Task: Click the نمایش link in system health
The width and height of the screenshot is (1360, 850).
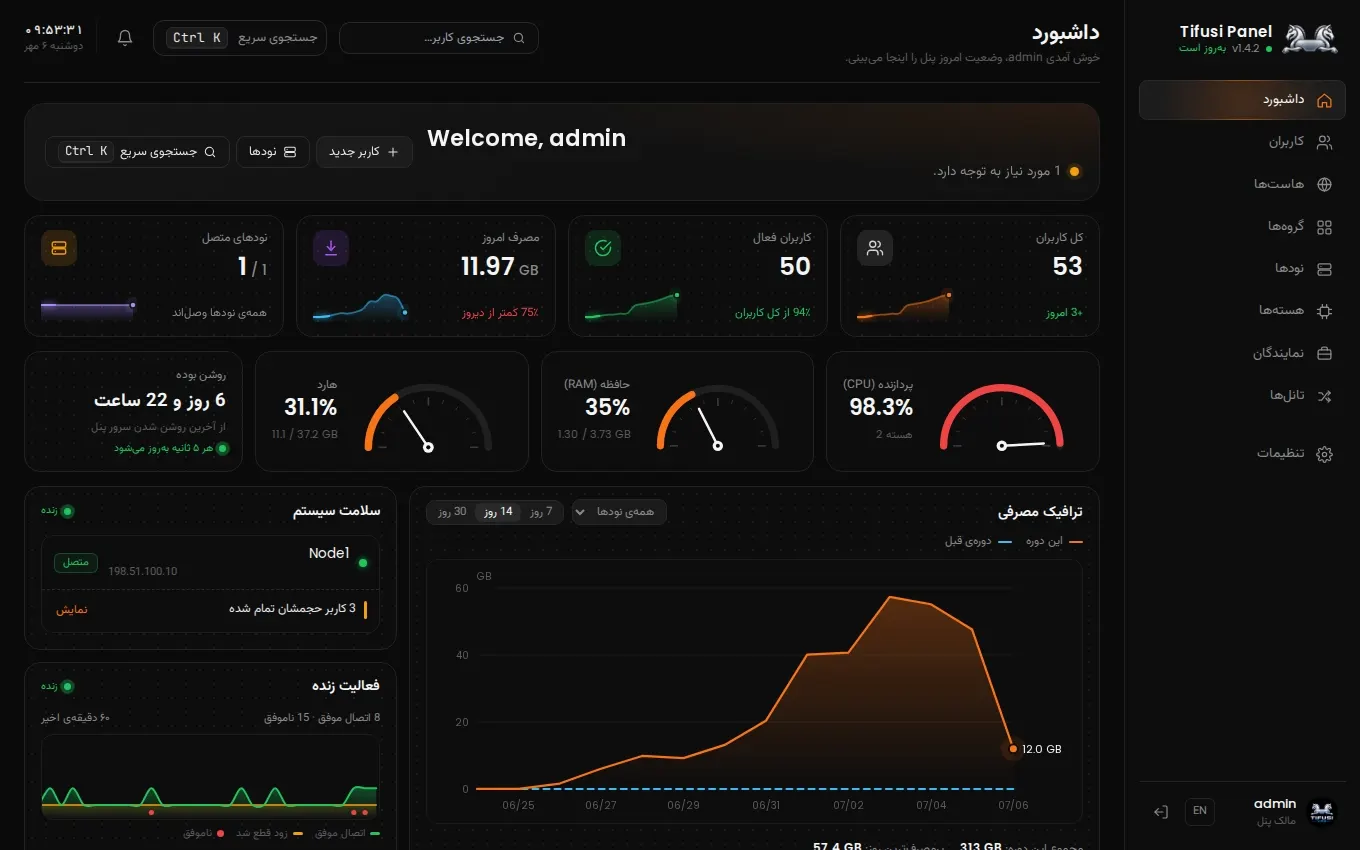Action: click(x=72, y=609)
